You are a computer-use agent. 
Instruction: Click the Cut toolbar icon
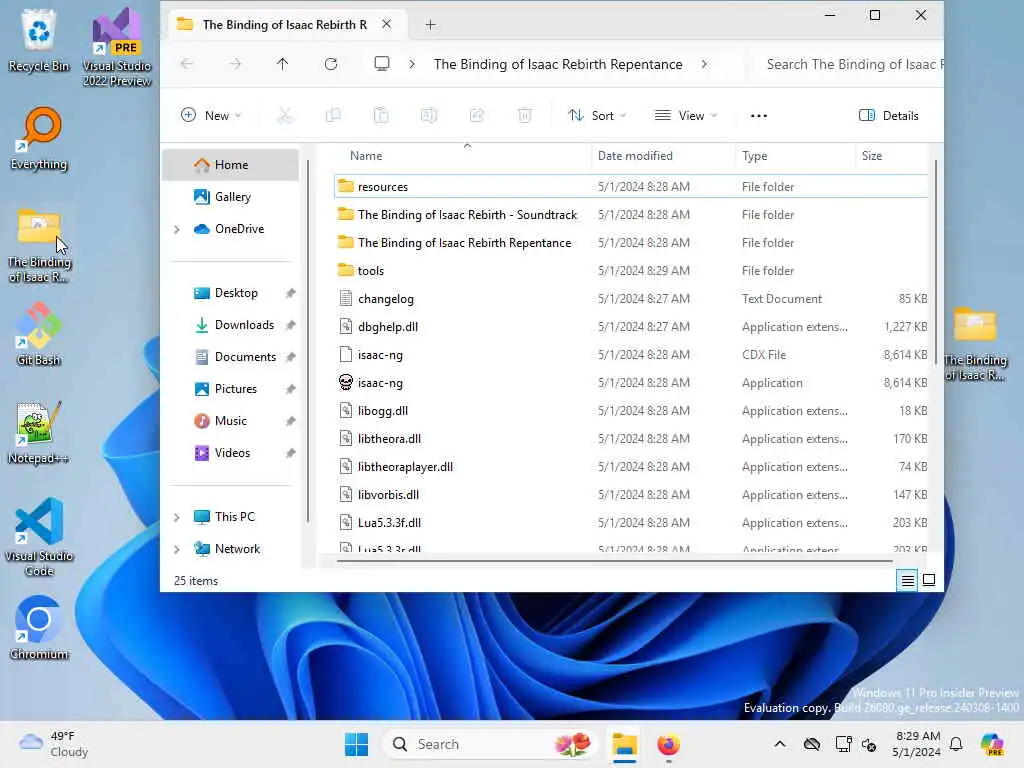tap(285, 116)
